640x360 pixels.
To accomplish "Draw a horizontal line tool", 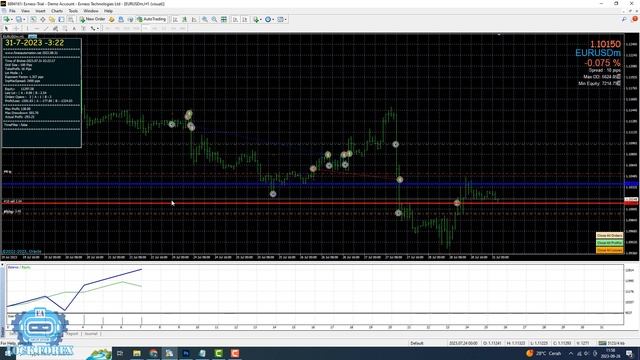I will point(37,28).
